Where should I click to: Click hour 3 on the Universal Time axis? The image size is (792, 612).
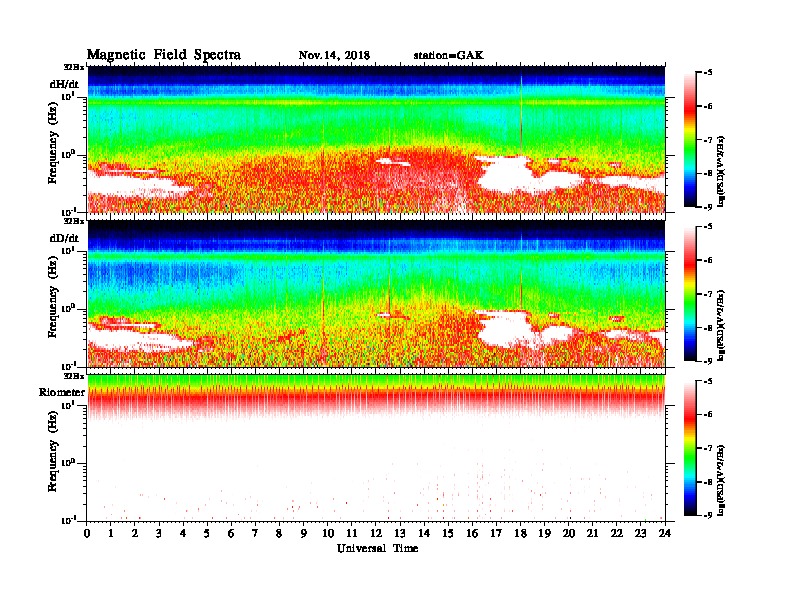click(159, 534)
